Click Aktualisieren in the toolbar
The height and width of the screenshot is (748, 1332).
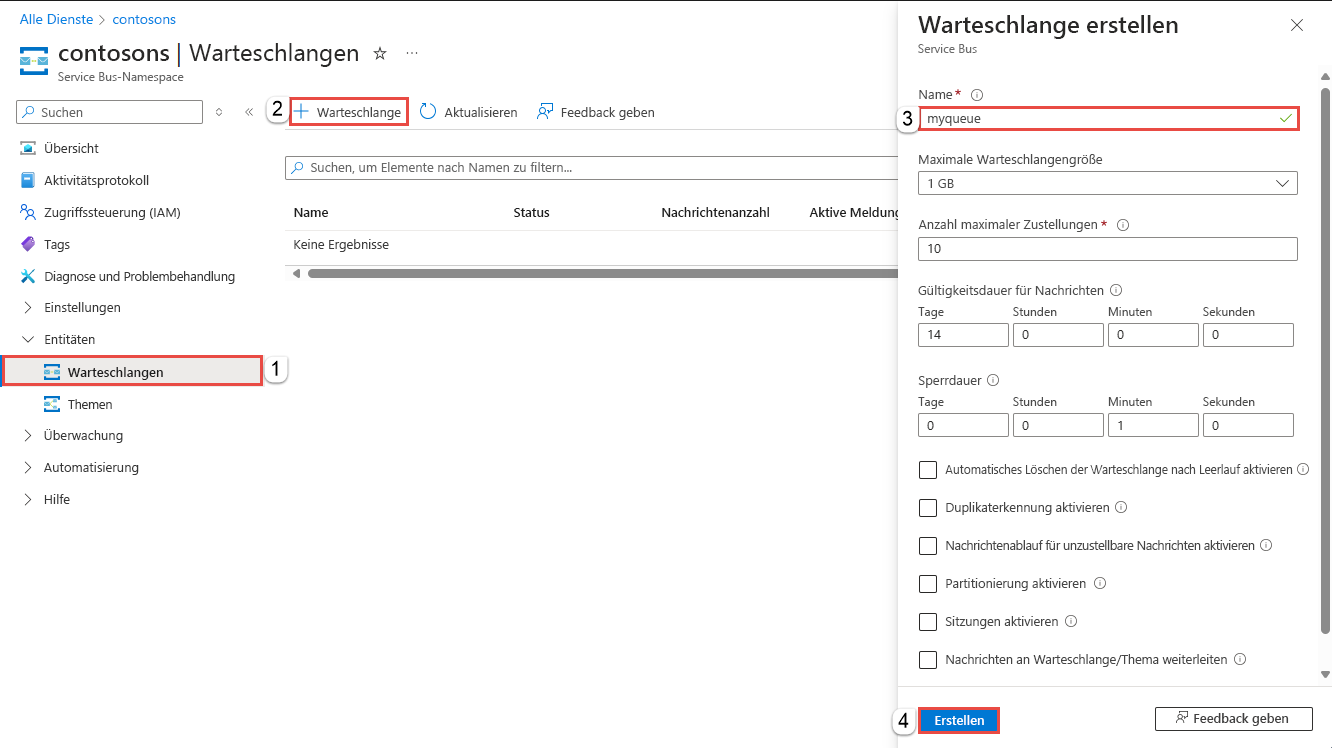coord(468,112)
